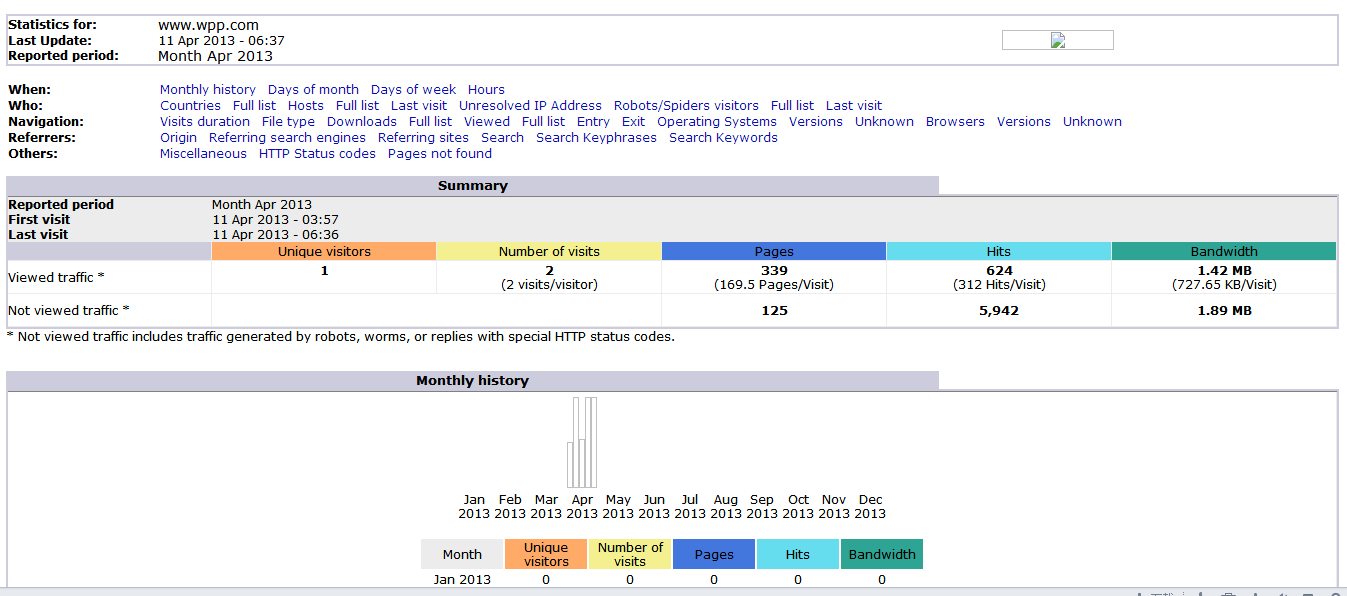The height and width of the screenshot is (596, 1347).
Task: View Operating Systems report
Action: click(717, 121)
